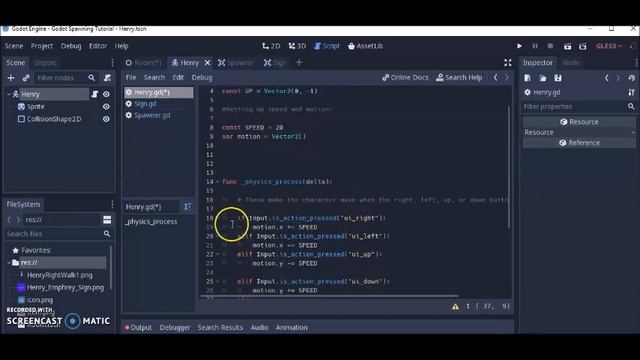Pause the running scene

tap(535, 46)
